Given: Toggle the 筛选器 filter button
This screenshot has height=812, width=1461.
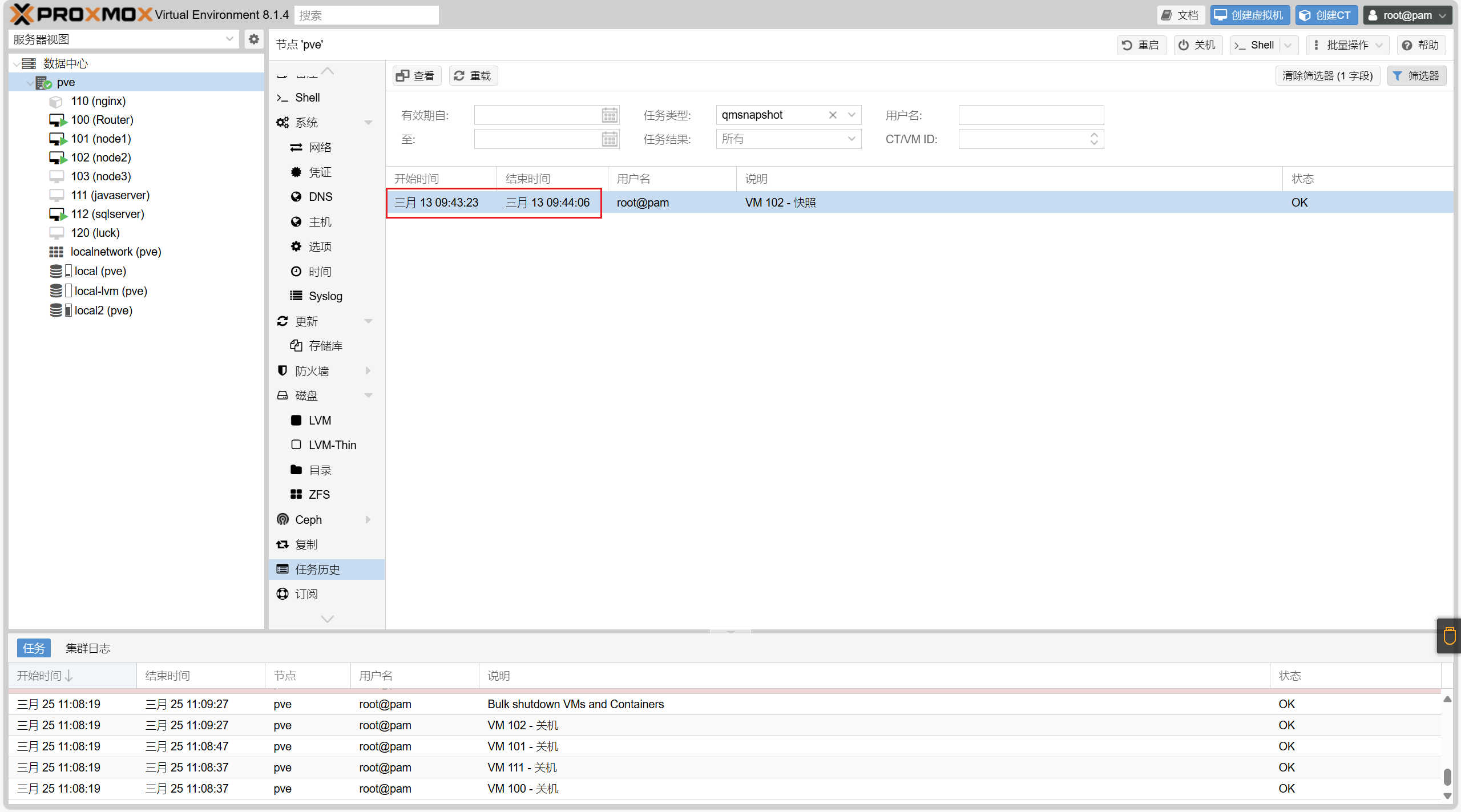Looking at the screenshot, I should [1416, 76].
